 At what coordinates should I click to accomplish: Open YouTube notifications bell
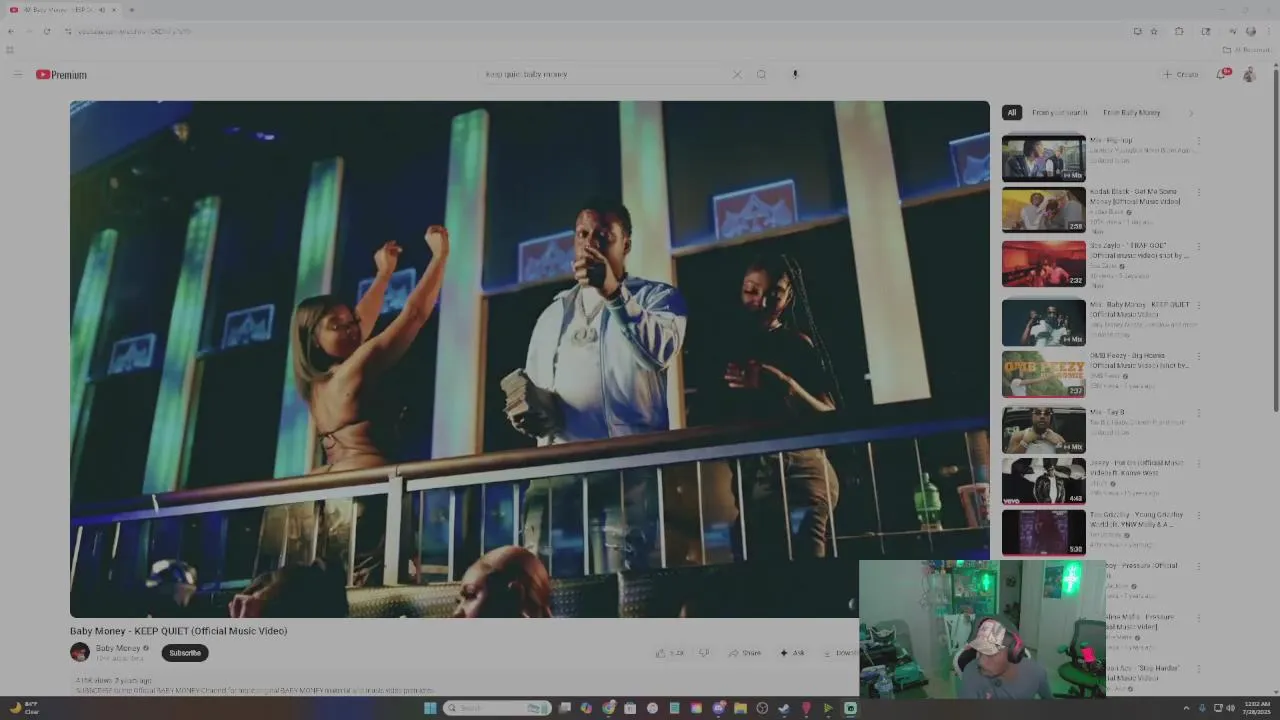[1221, 74]
